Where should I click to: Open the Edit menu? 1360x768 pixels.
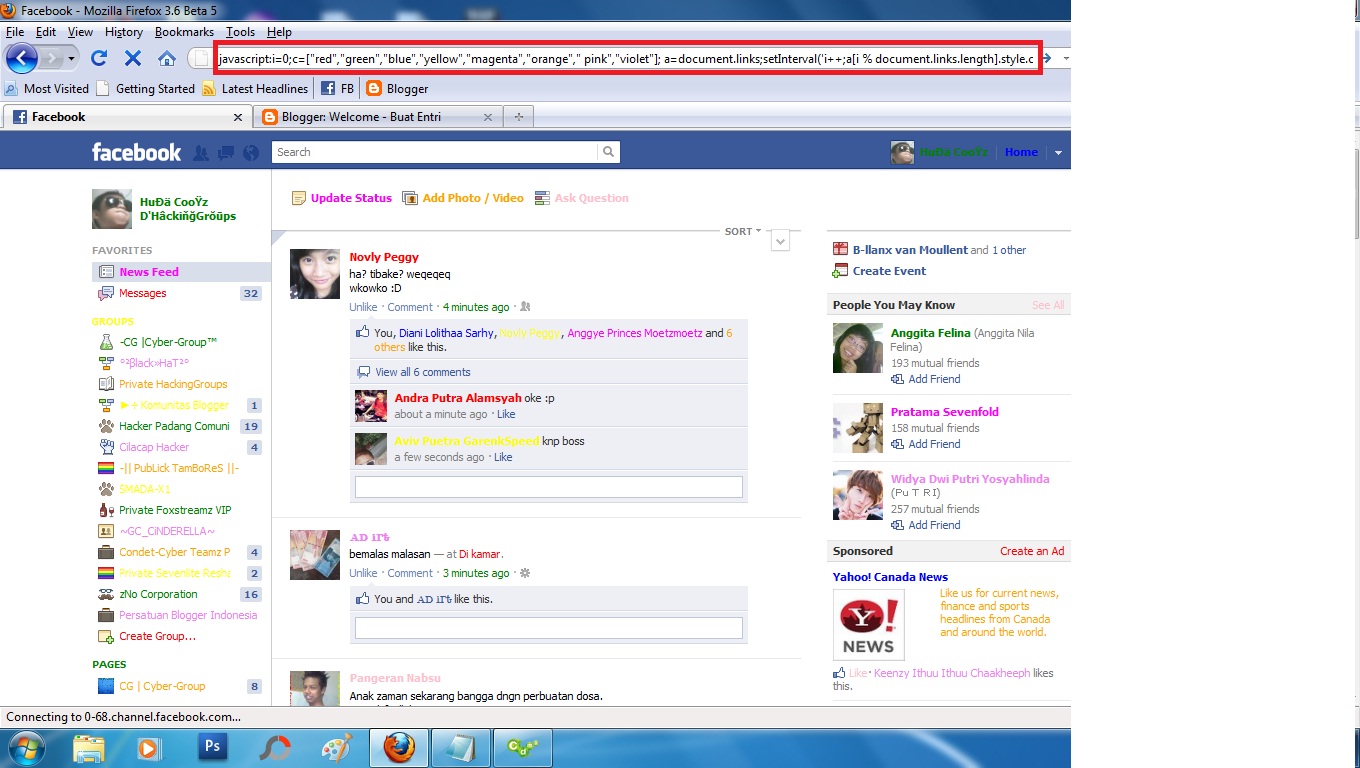coord(46,32)
